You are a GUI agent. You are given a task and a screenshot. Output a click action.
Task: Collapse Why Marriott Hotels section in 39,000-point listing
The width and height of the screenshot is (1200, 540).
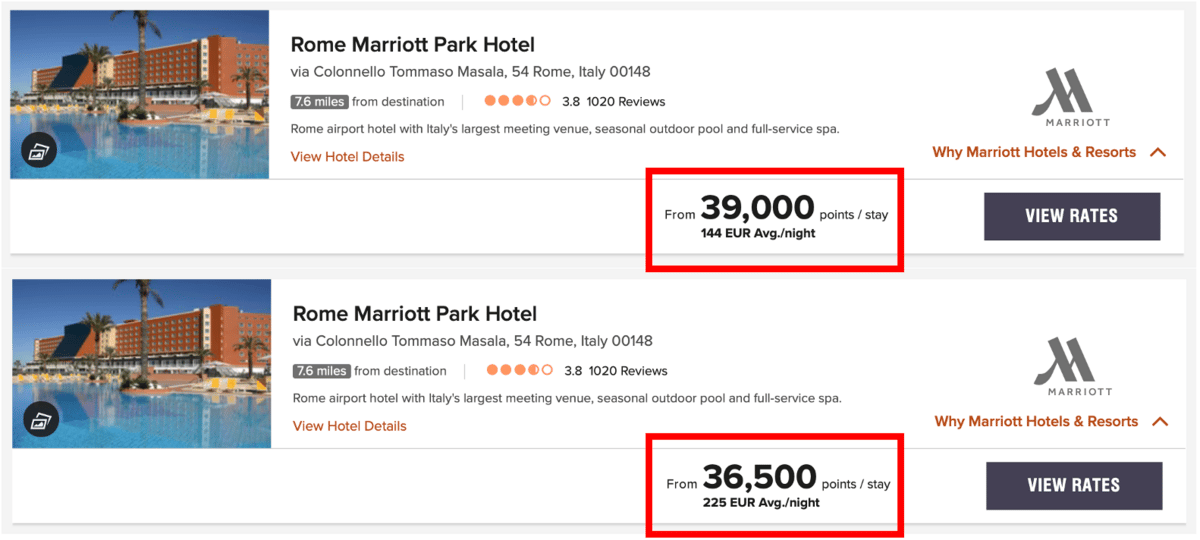click(x=1159, y=153)
